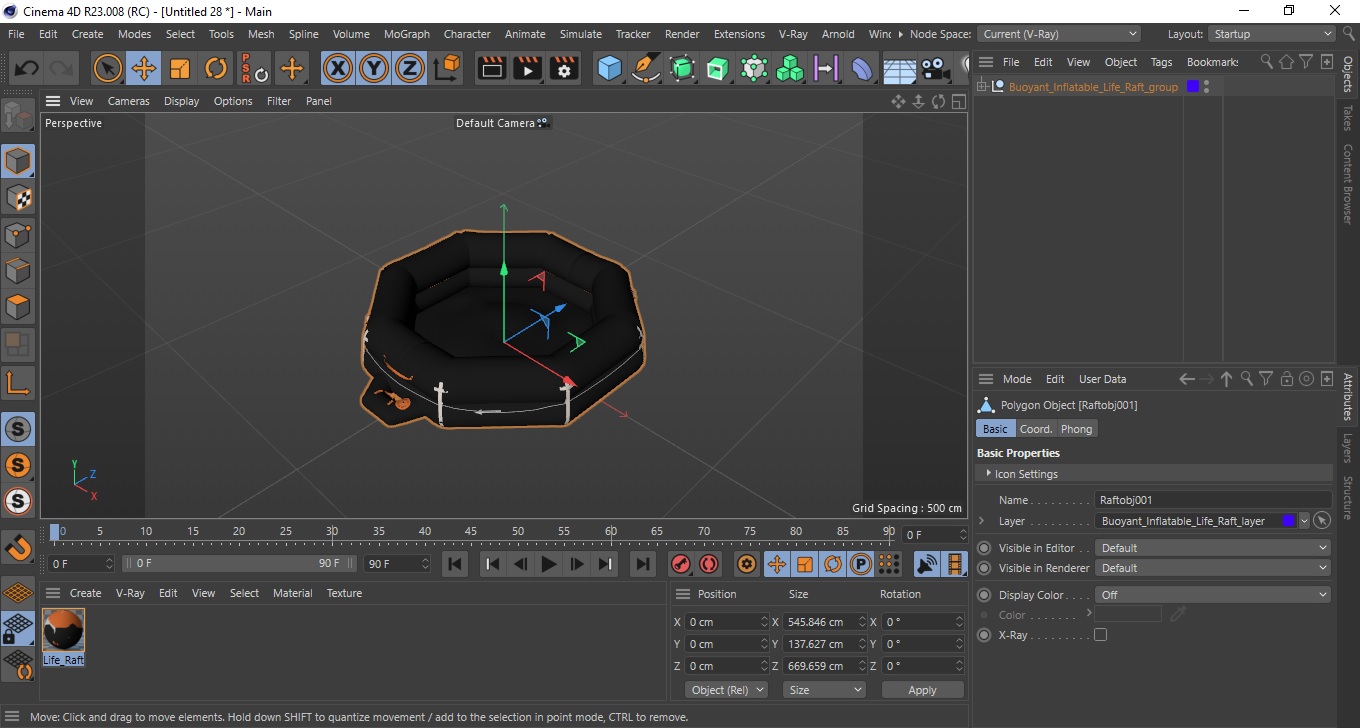Open the Layout Startup dropdown
This screenshot has width=1360, height=728.
(1272, 34)
